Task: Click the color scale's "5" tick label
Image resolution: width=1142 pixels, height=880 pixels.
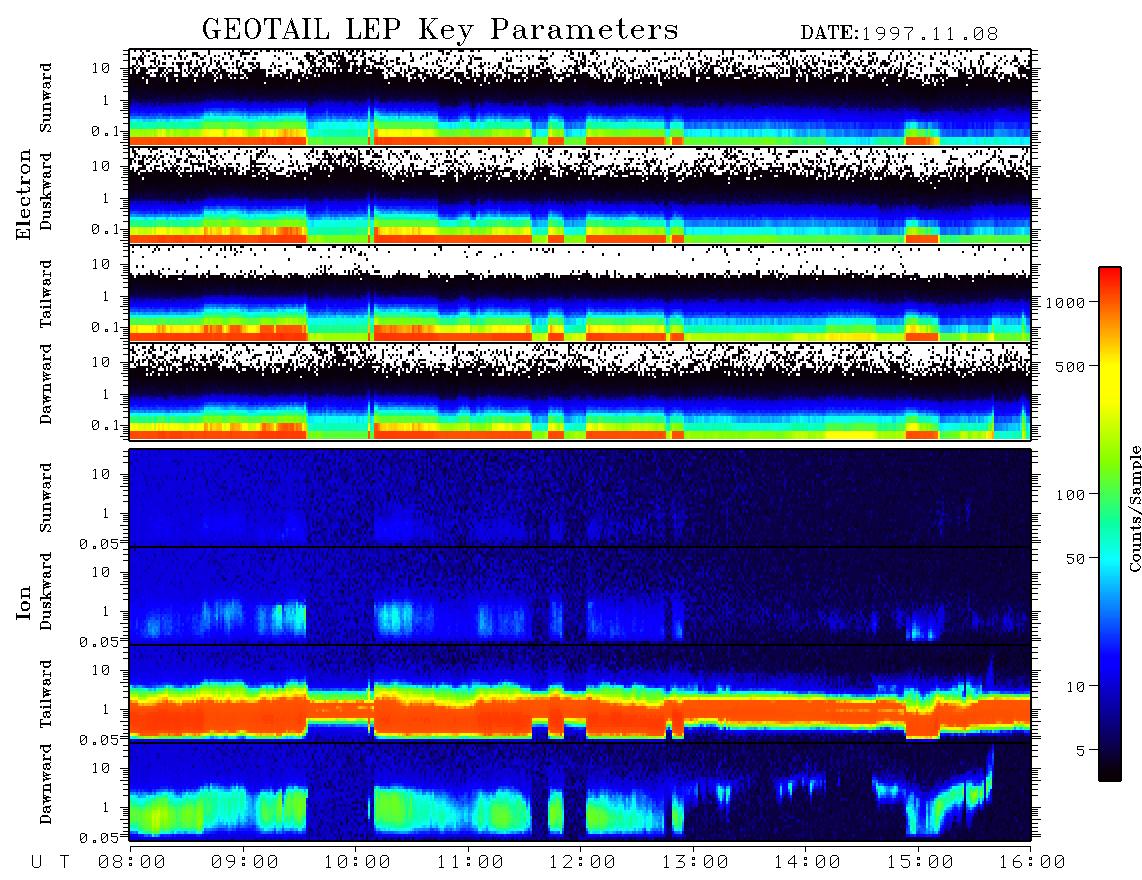Action: point(1080,750)
